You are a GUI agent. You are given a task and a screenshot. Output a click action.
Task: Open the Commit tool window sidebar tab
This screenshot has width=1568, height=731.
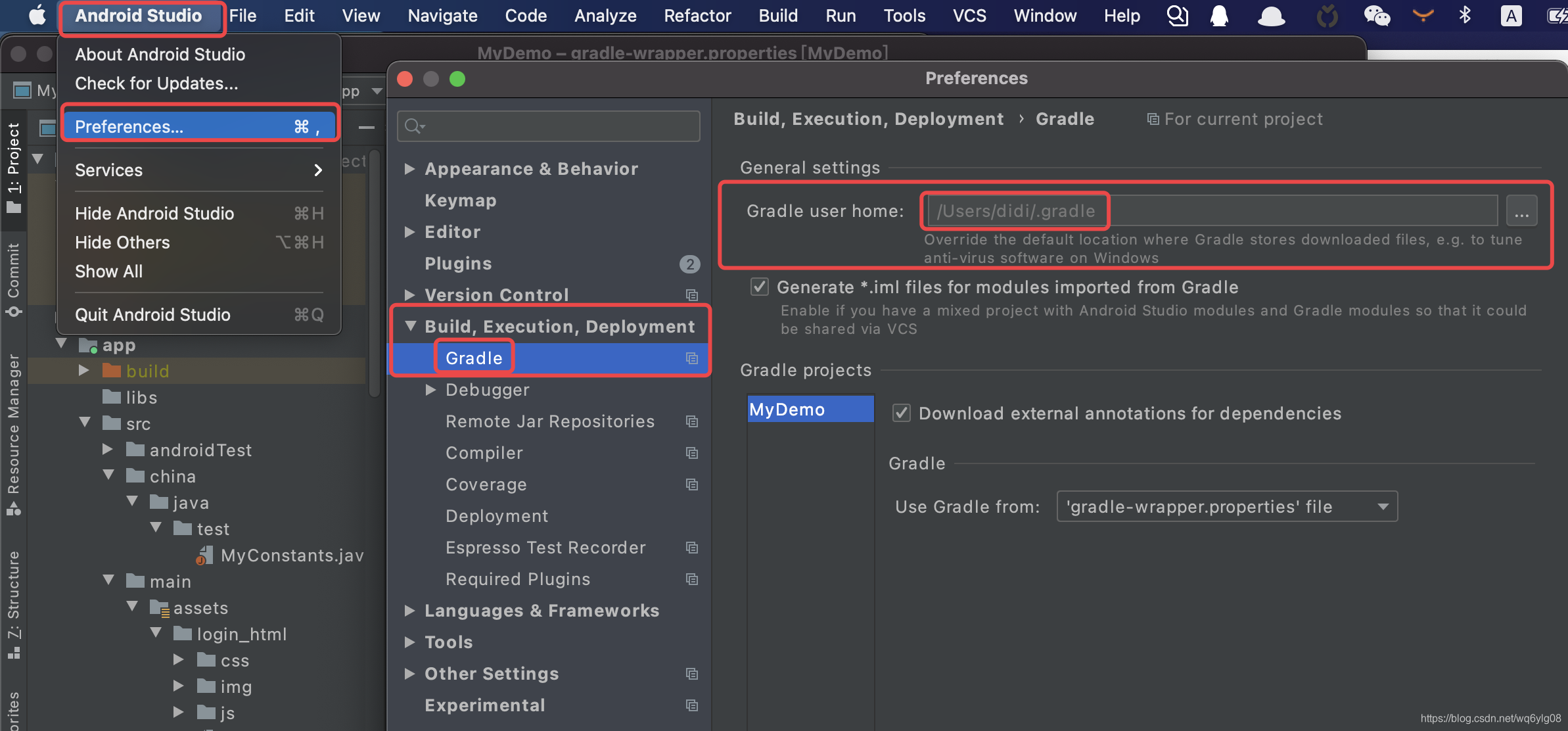[13, 279]
